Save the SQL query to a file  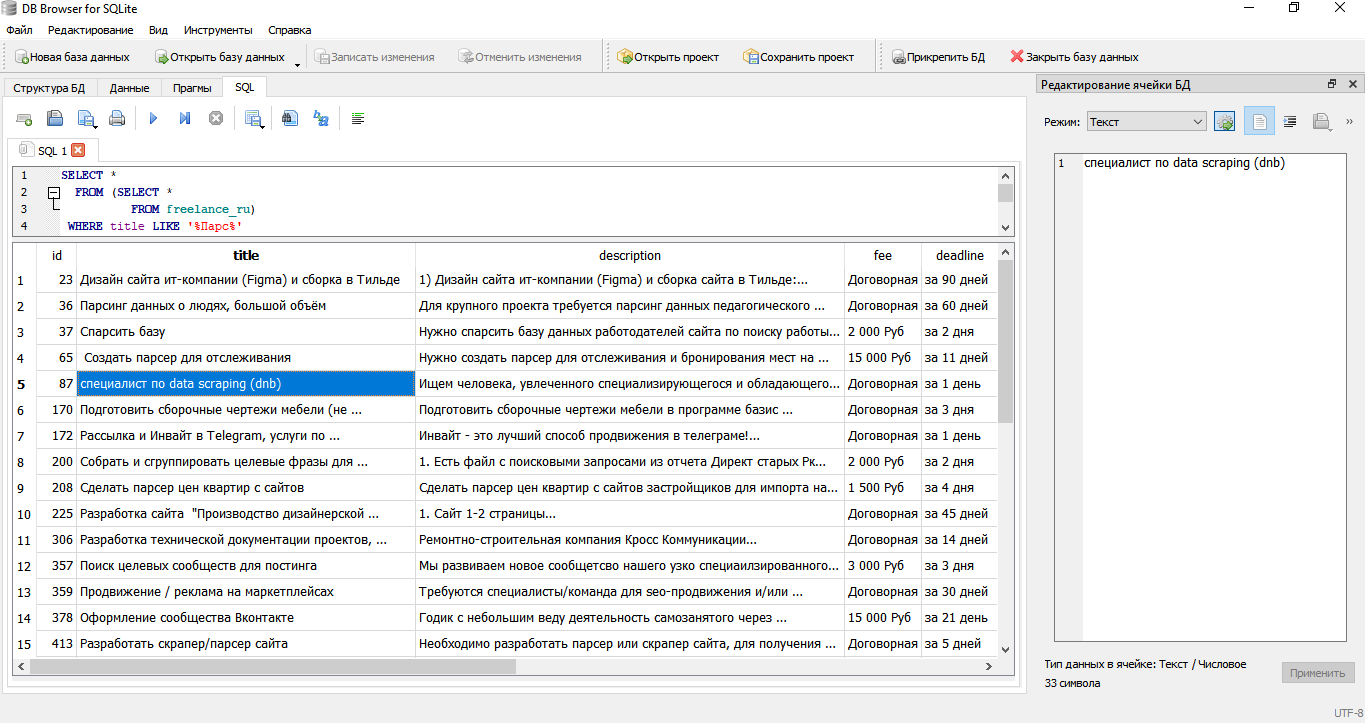tap(87, 118)
